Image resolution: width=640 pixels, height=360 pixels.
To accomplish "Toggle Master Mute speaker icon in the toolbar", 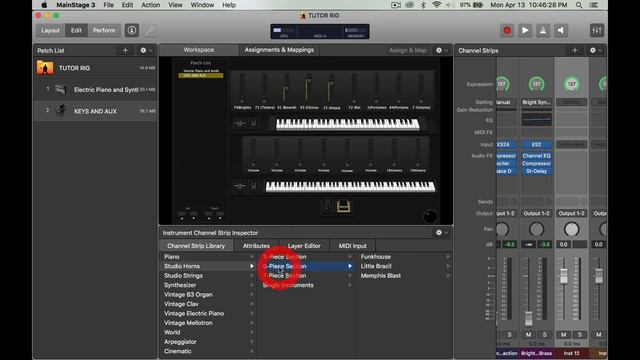I will pos(561,31).
